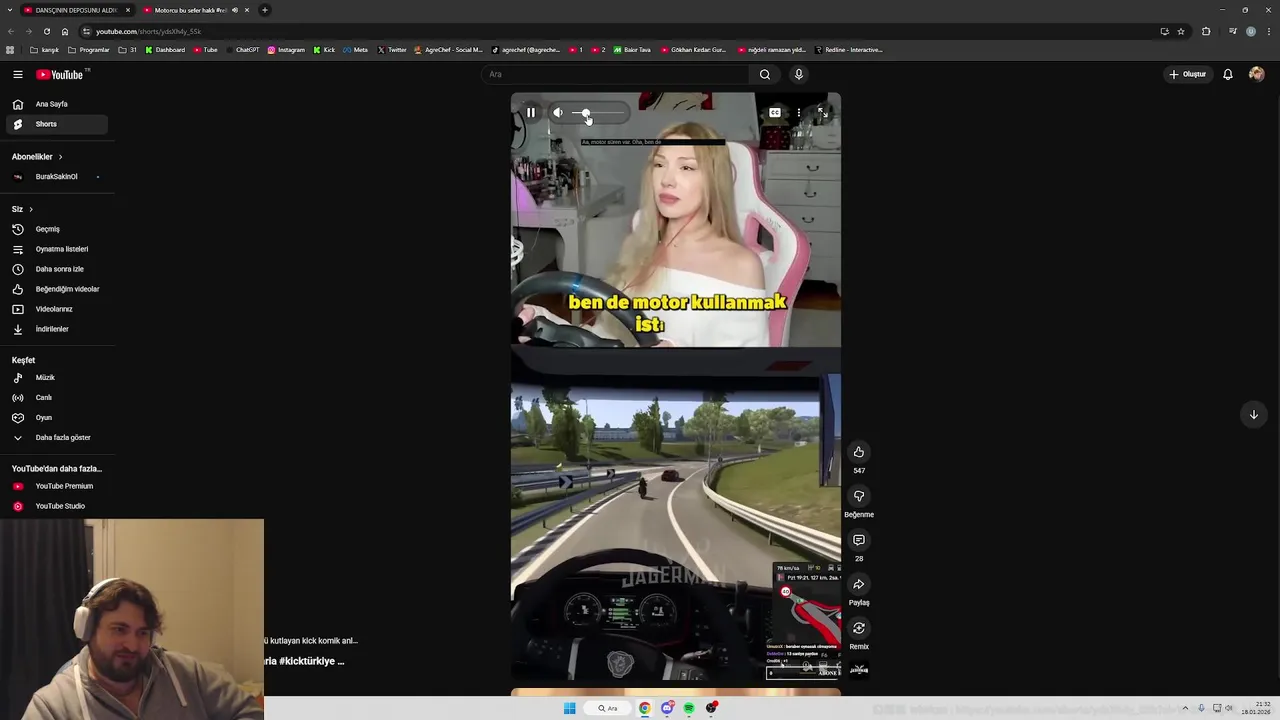Click the YouTube search field
The height and width of the screenshot is (720, 1280).
pyautogui.click(x=615, y=74)
